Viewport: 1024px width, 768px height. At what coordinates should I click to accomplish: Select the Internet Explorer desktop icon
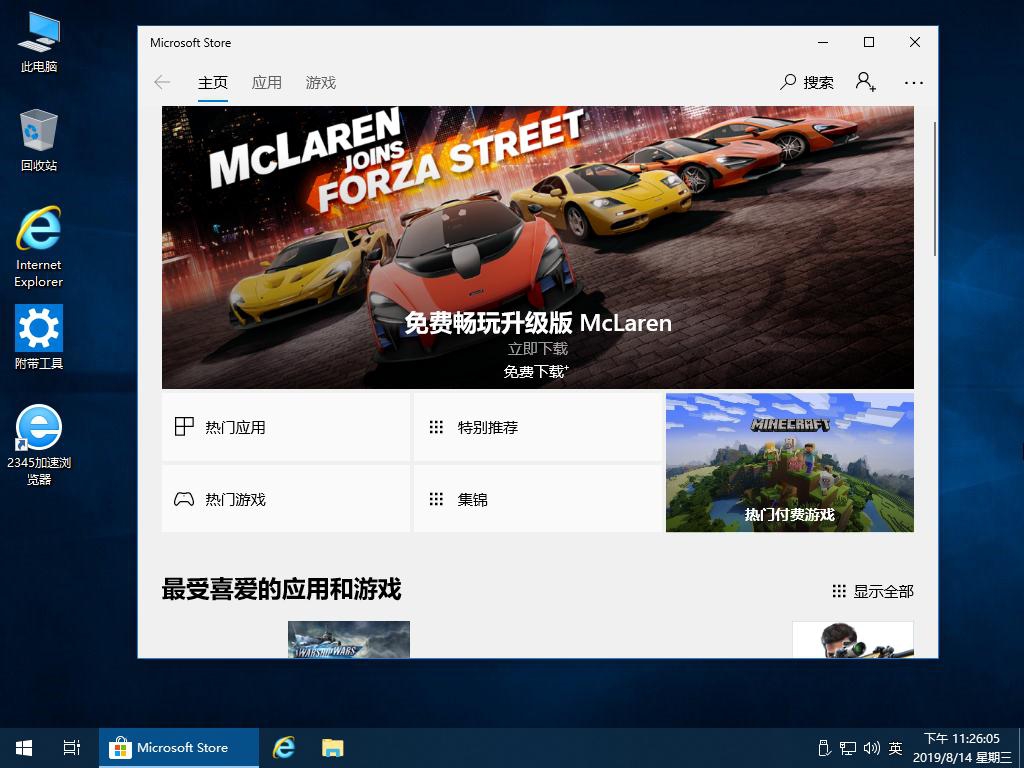click(x=39, y=247)
